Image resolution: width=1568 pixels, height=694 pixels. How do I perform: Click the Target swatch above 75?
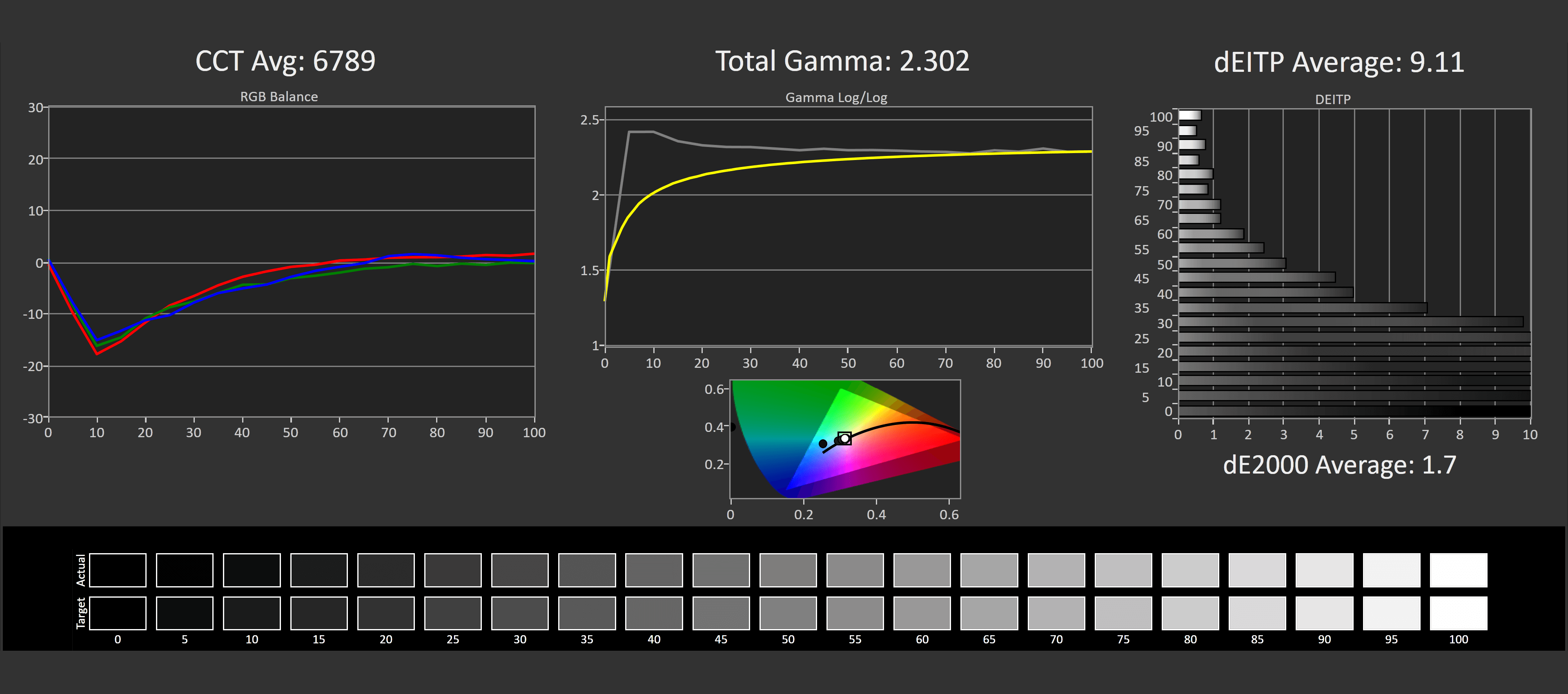1123,613
